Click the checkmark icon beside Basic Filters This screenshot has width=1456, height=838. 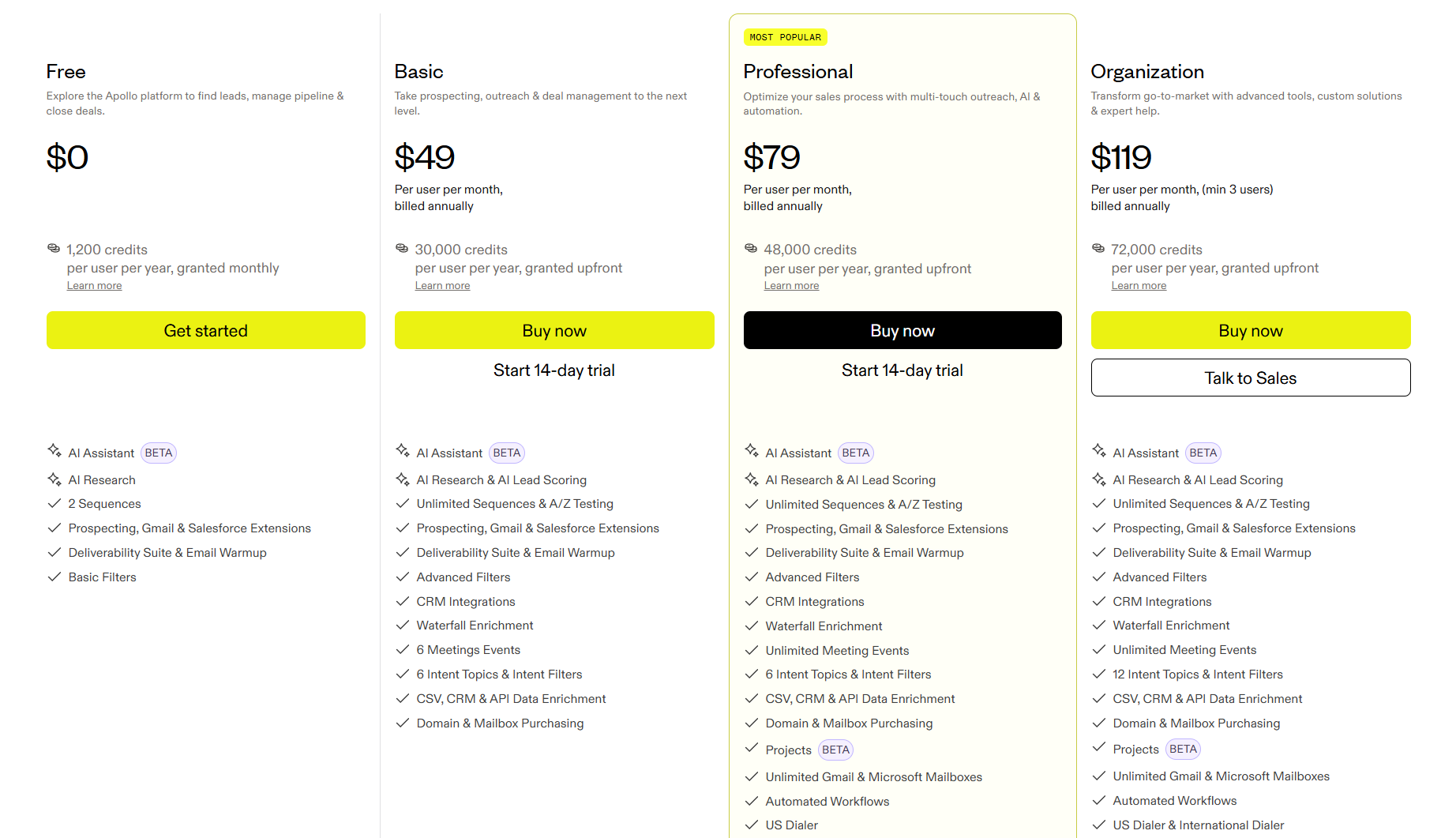(x=54, y=577)
